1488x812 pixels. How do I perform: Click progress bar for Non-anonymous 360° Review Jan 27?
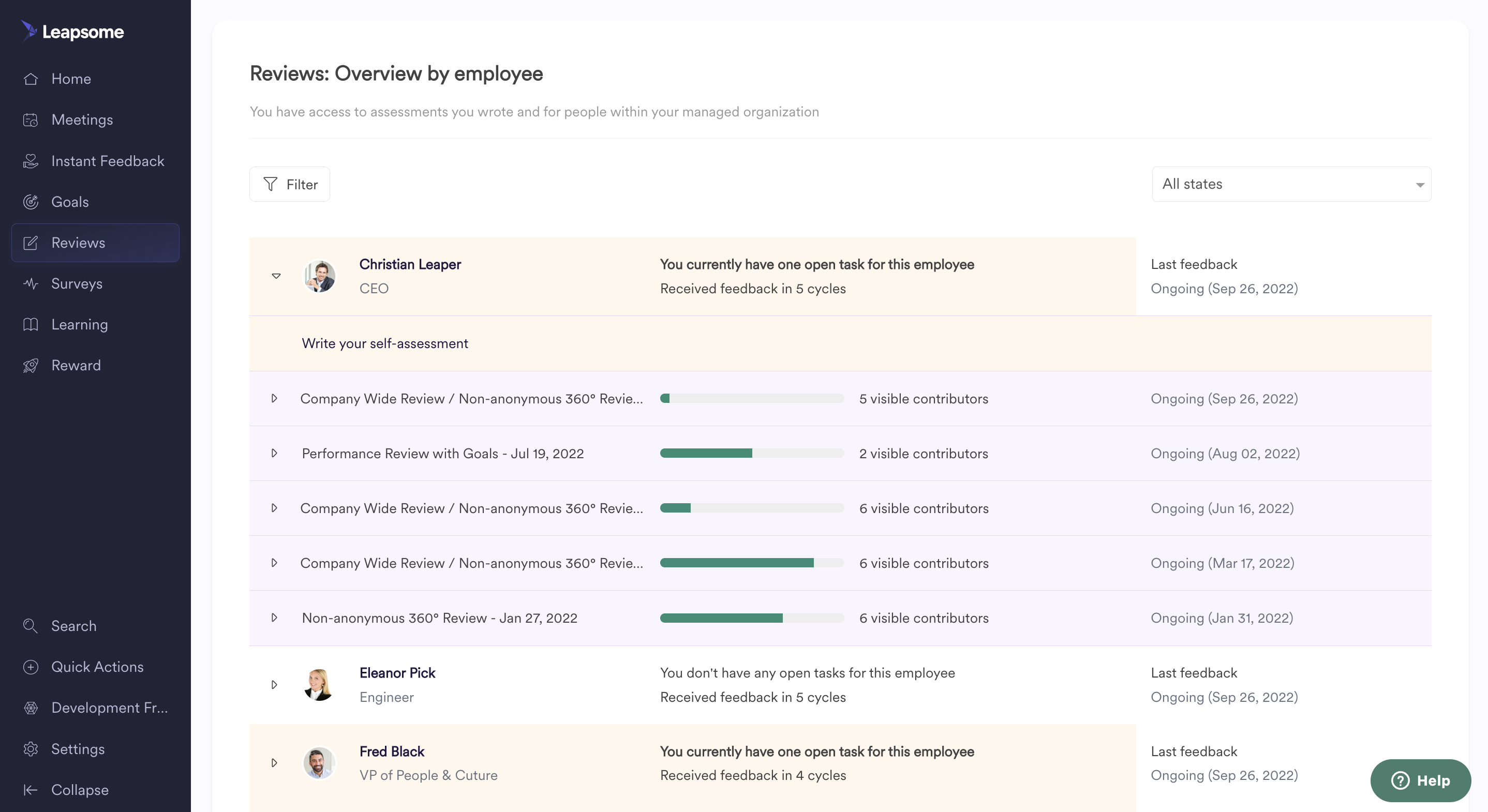(x=752, y=618)
